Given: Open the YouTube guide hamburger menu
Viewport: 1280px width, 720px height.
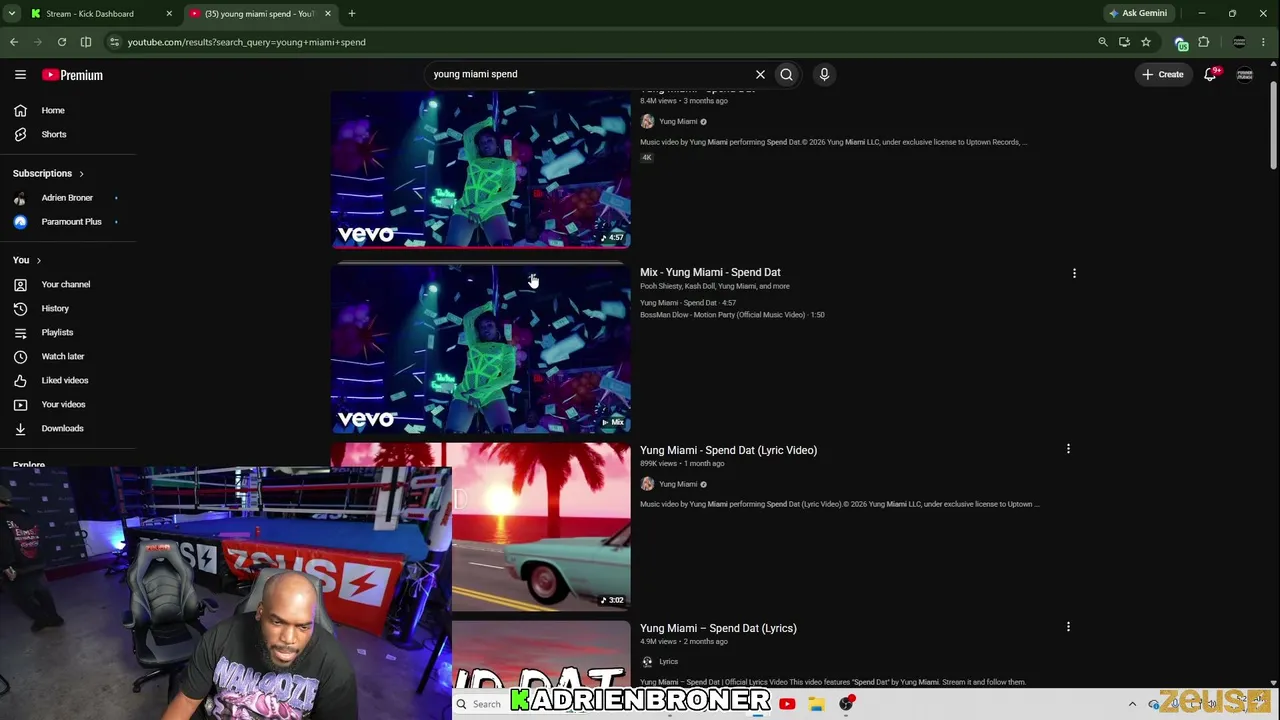Looking at the screenshot, I should (x=20, y=75).
